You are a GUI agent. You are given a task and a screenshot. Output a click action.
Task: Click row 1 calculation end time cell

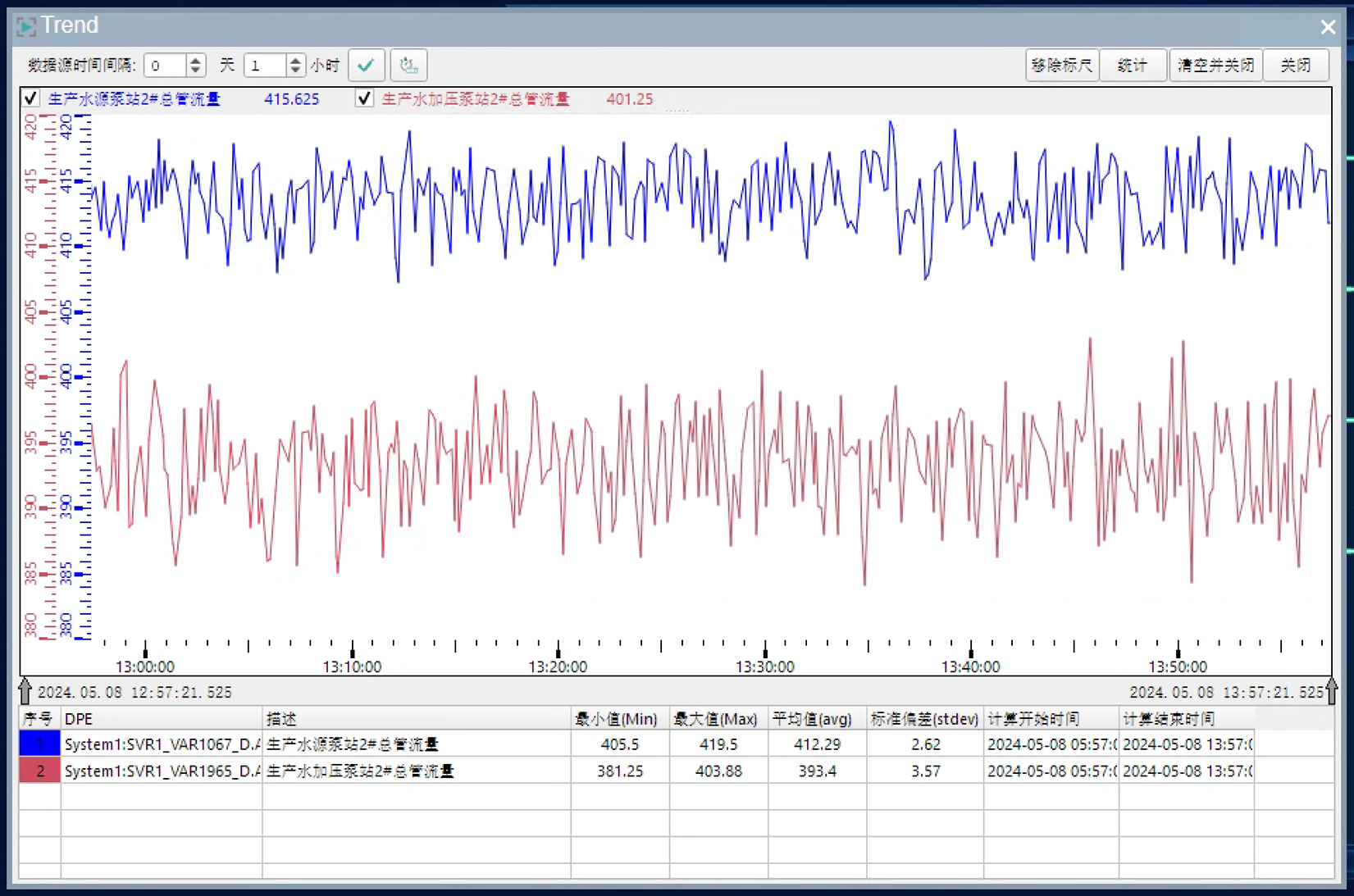click(x=1186, y=744)
